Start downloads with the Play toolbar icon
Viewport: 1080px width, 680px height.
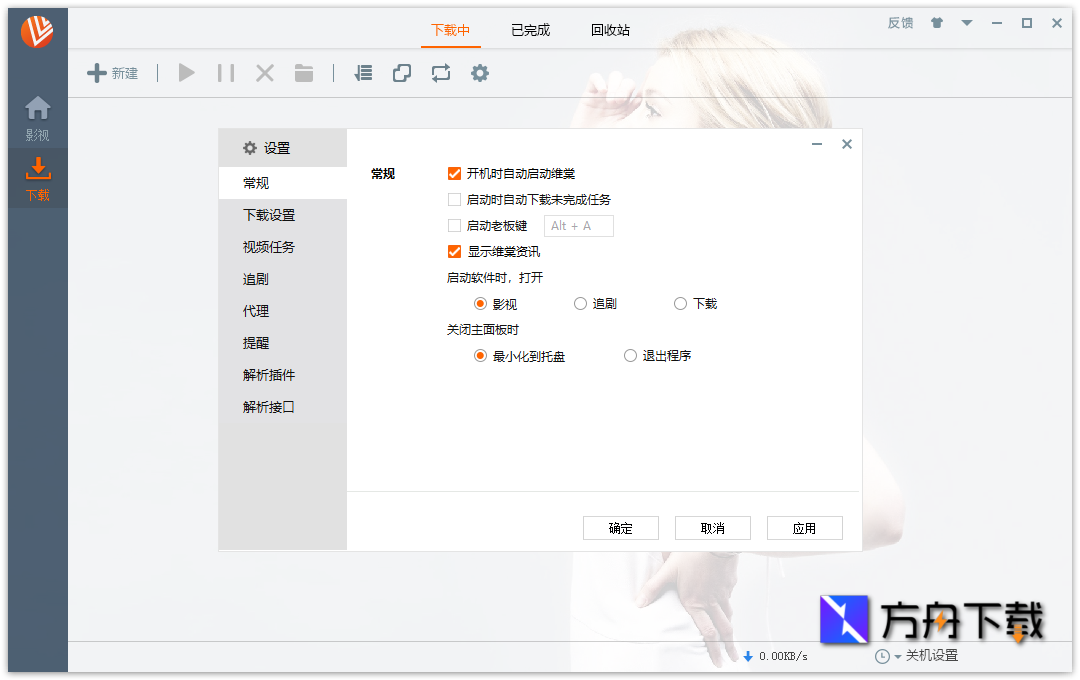186,72
